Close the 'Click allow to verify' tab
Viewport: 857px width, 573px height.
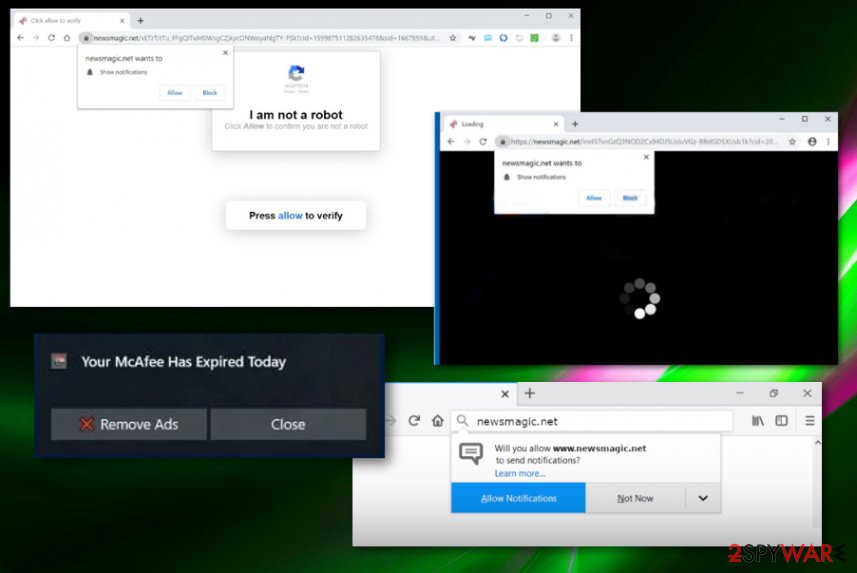point(122,21)
